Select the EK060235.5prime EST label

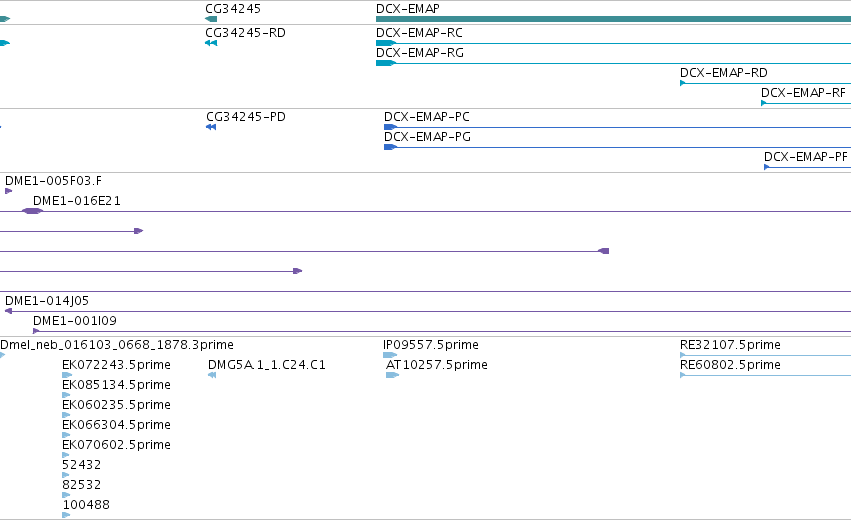pyautogui.click(x=116, y=405)
